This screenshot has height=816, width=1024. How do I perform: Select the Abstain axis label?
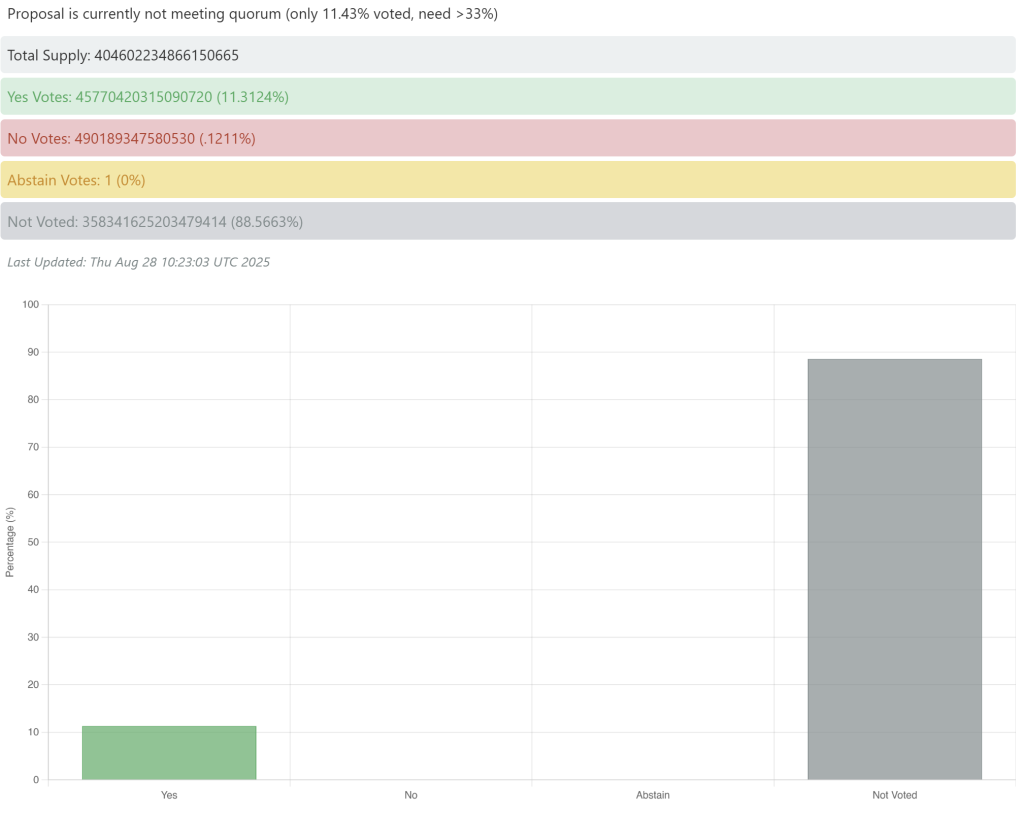pos(653,795)
